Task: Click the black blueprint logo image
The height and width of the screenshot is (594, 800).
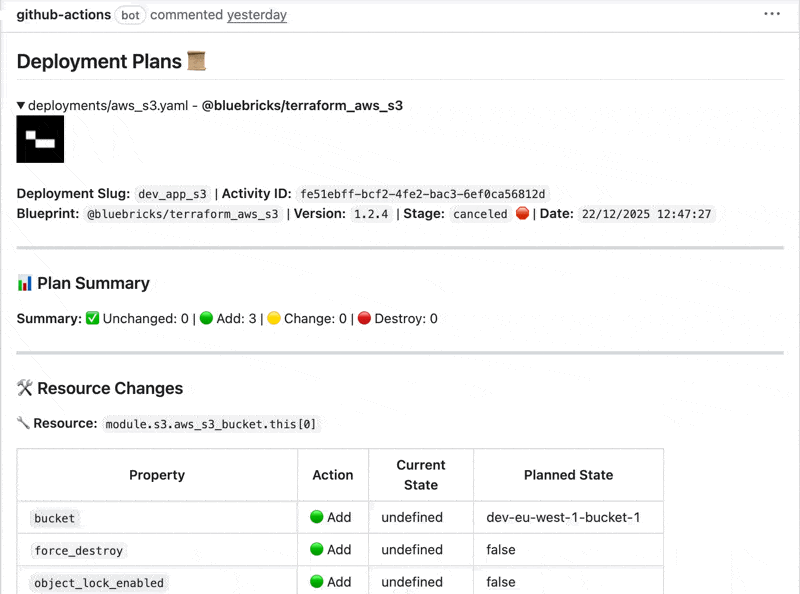Action: tap(40, 139)
